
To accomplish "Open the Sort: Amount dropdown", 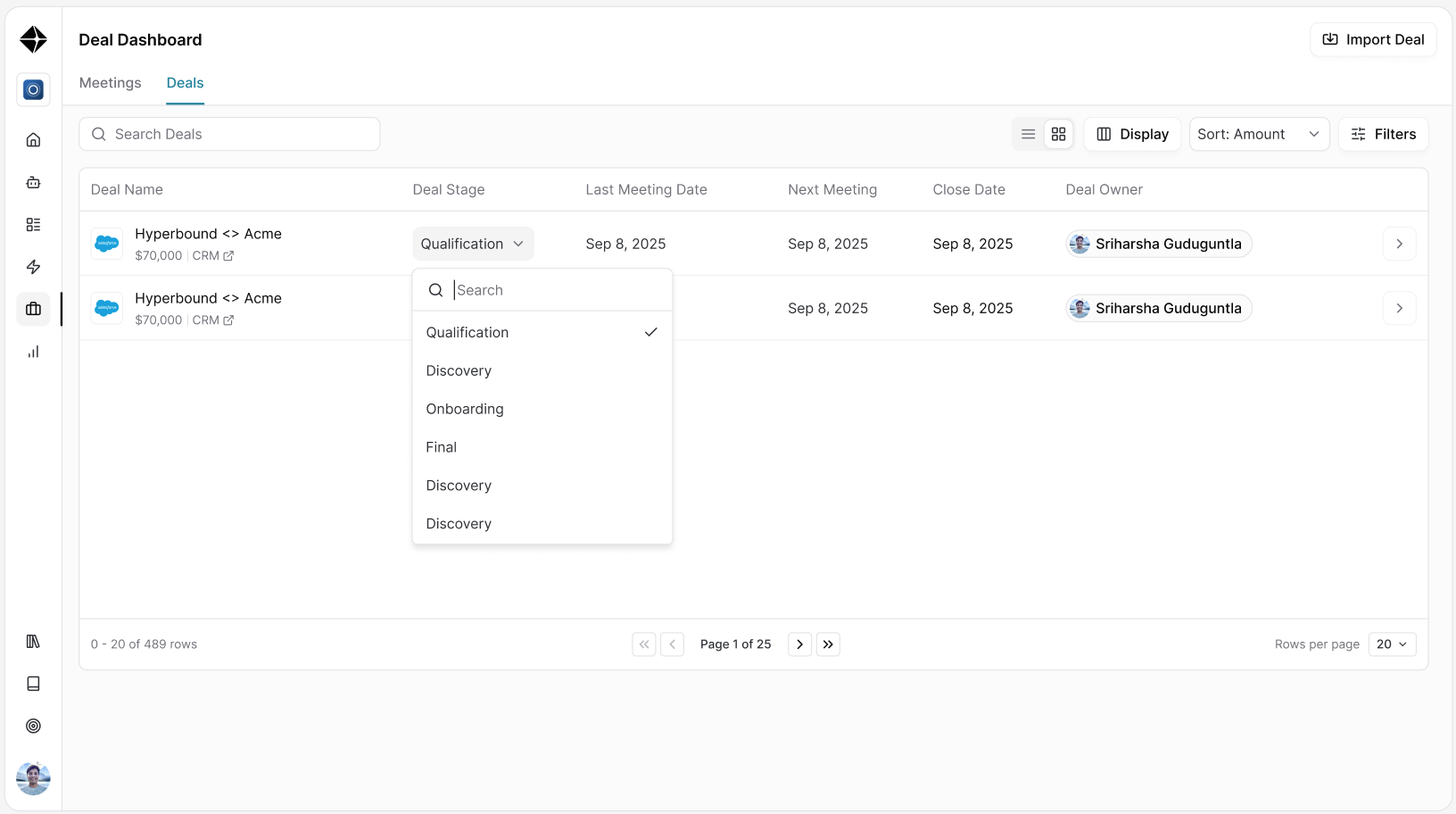I will tap(1259, 134).
